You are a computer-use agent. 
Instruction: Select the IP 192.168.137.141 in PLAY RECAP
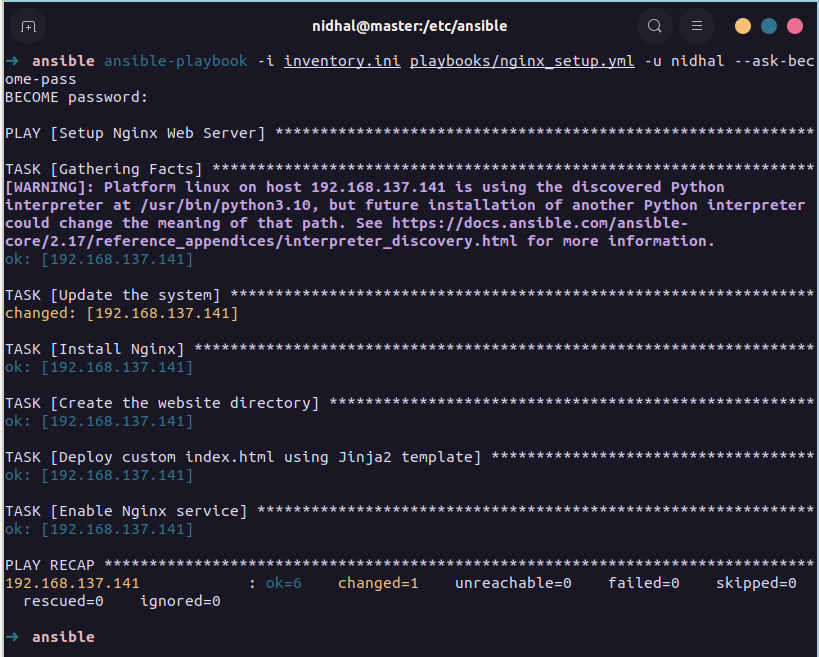click(73, 582)
